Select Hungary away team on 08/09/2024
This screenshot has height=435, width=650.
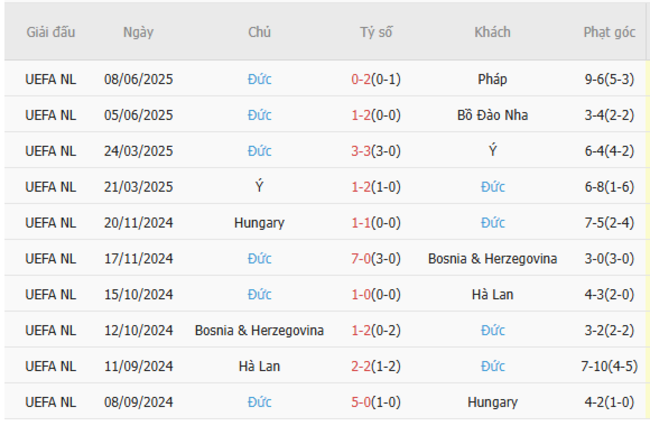point(492,403)
